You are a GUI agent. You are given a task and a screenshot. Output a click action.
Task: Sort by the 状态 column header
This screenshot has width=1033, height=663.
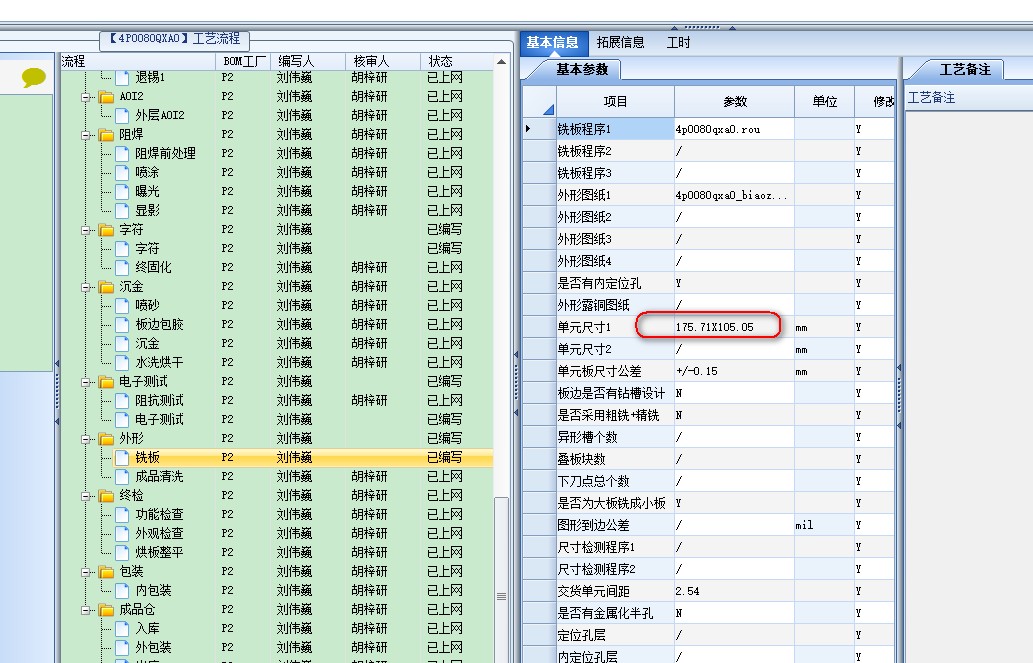pyautogui.click(x=457, y=61)
